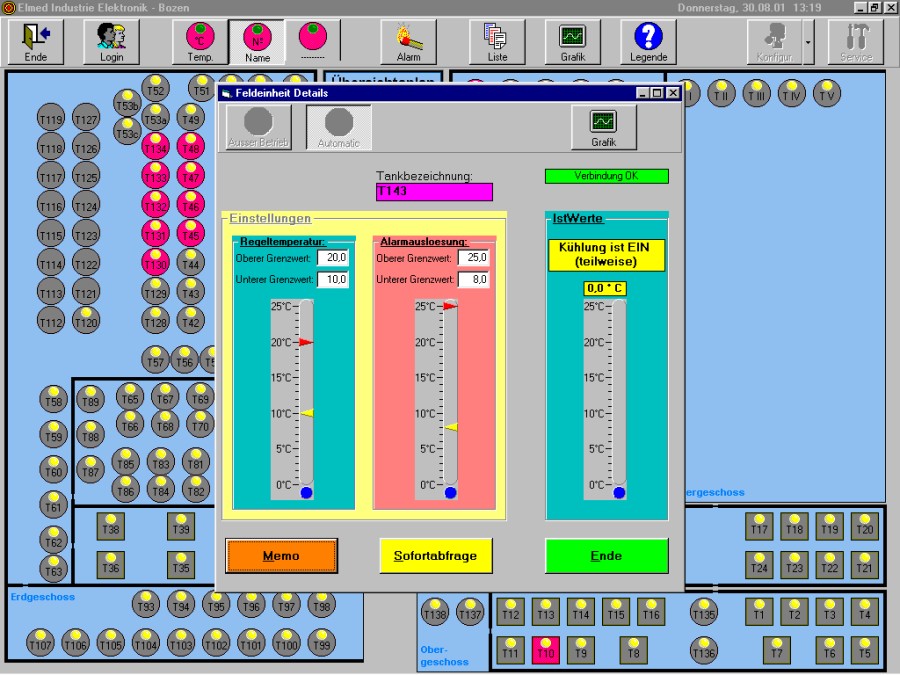Click the Ende exit door icon in toolbar

click(36, 41)
